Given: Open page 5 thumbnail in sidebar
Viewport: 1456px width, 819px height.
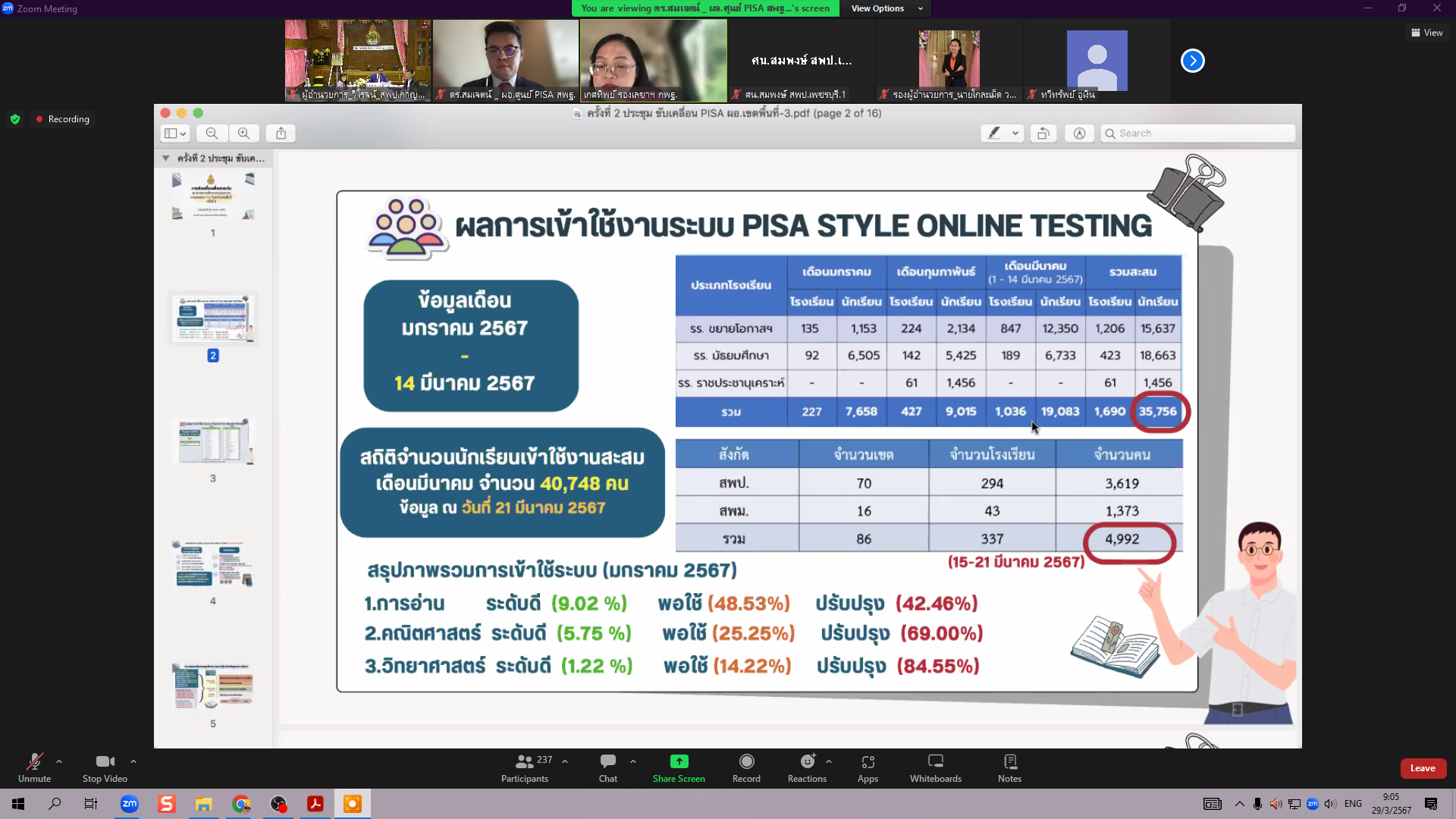Looking at the screenshot, I should (212, 686).
